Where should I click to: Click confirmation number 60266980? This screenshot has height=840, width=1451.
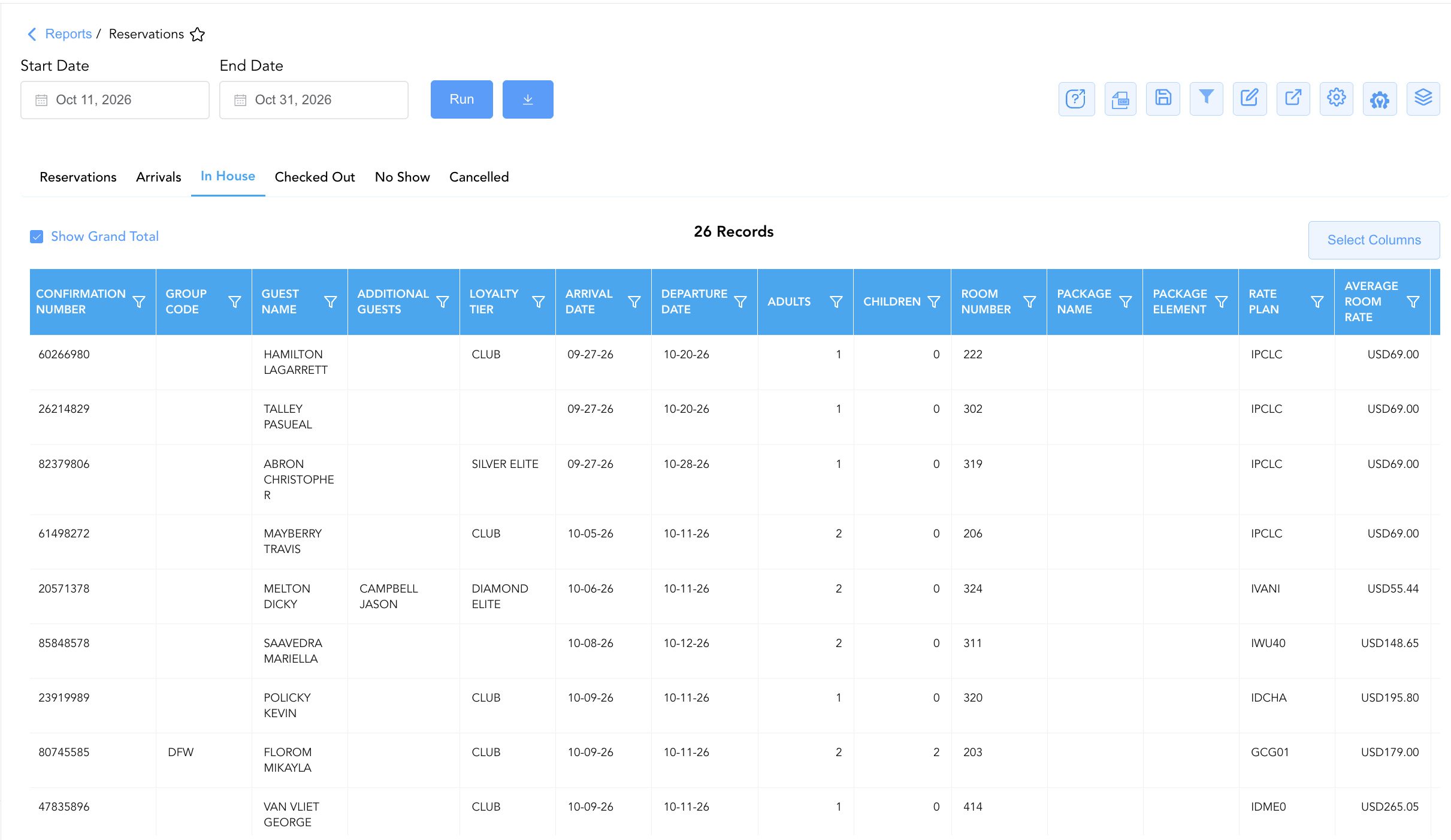[64, 355]
